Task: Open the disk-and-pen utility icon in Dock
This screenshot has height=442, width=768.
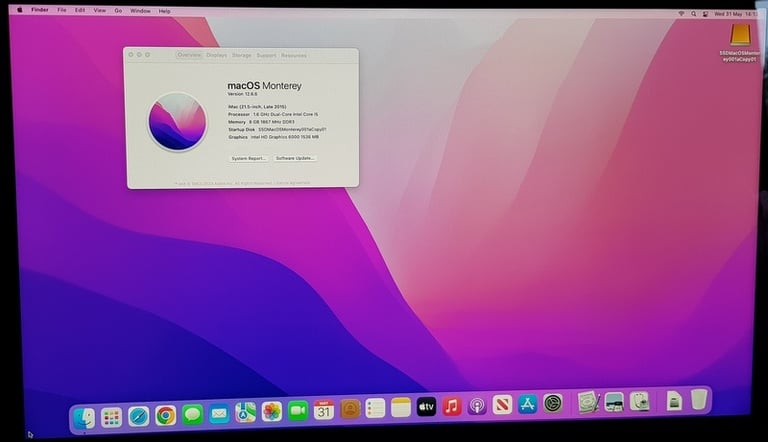Action: (x=588, y=403)
